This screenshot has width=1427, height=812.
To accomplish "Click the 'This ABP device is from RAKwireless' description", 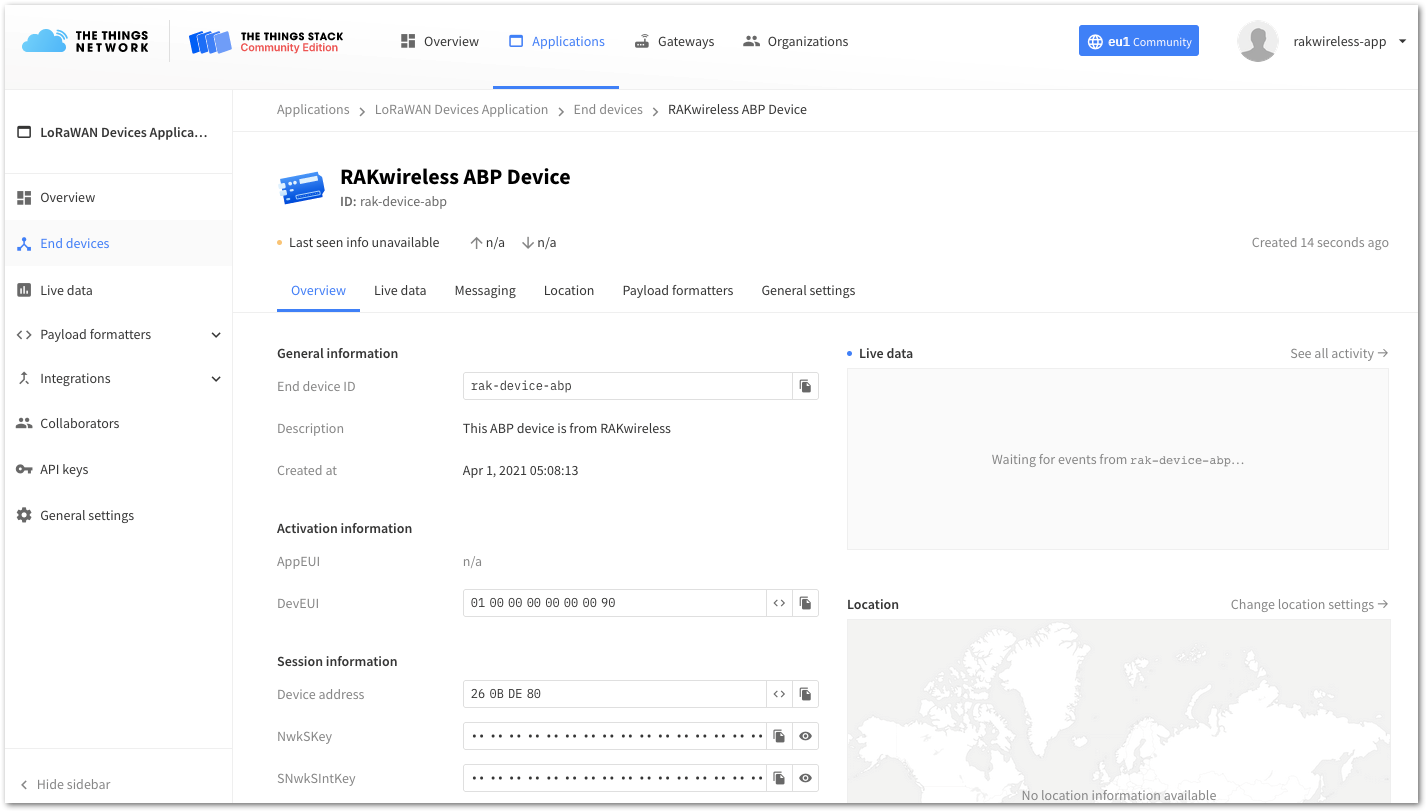I will click(x=567, y=428).
